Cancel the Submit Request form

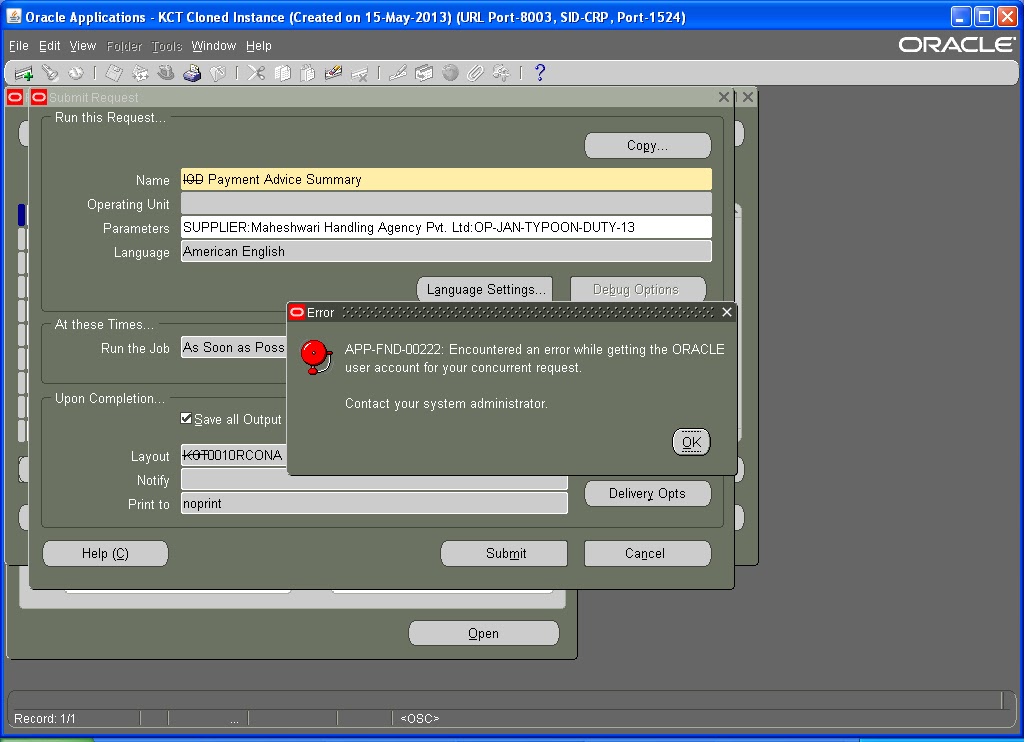click(x=647, y=554)
